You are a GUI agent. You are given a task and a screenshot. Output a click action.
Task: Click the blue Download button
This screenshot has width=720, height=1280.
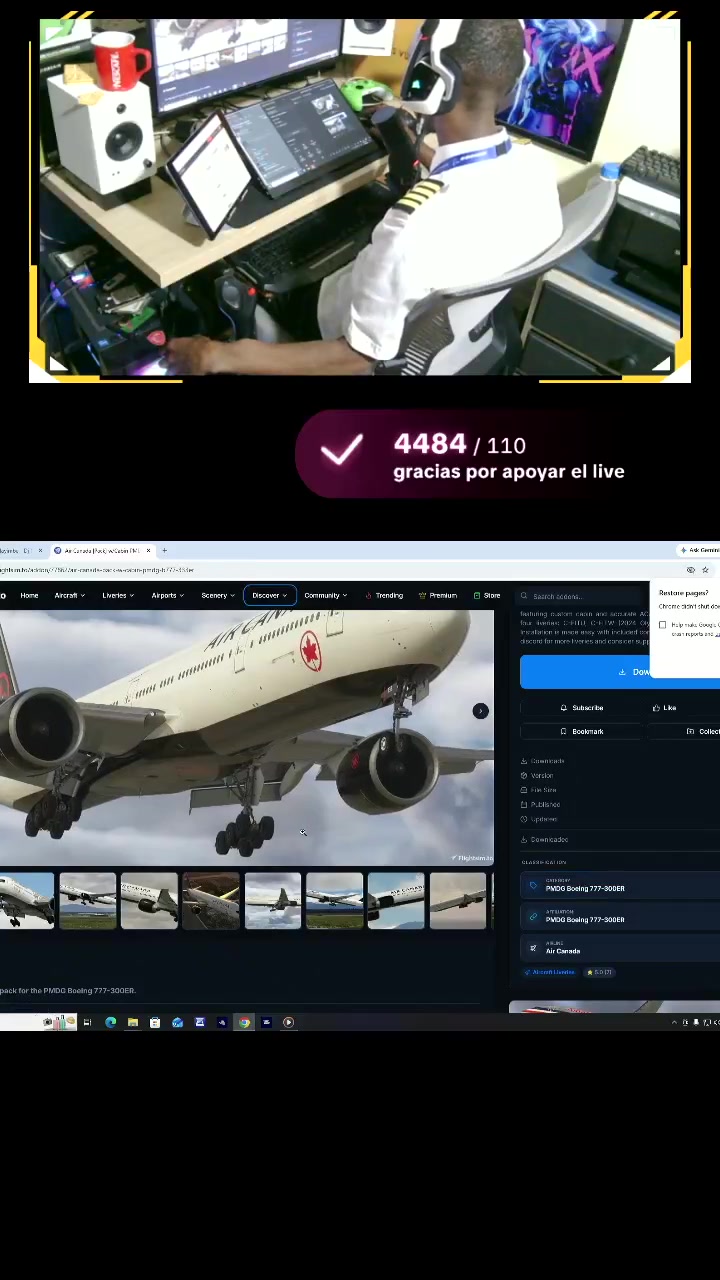tap(620, 672)
